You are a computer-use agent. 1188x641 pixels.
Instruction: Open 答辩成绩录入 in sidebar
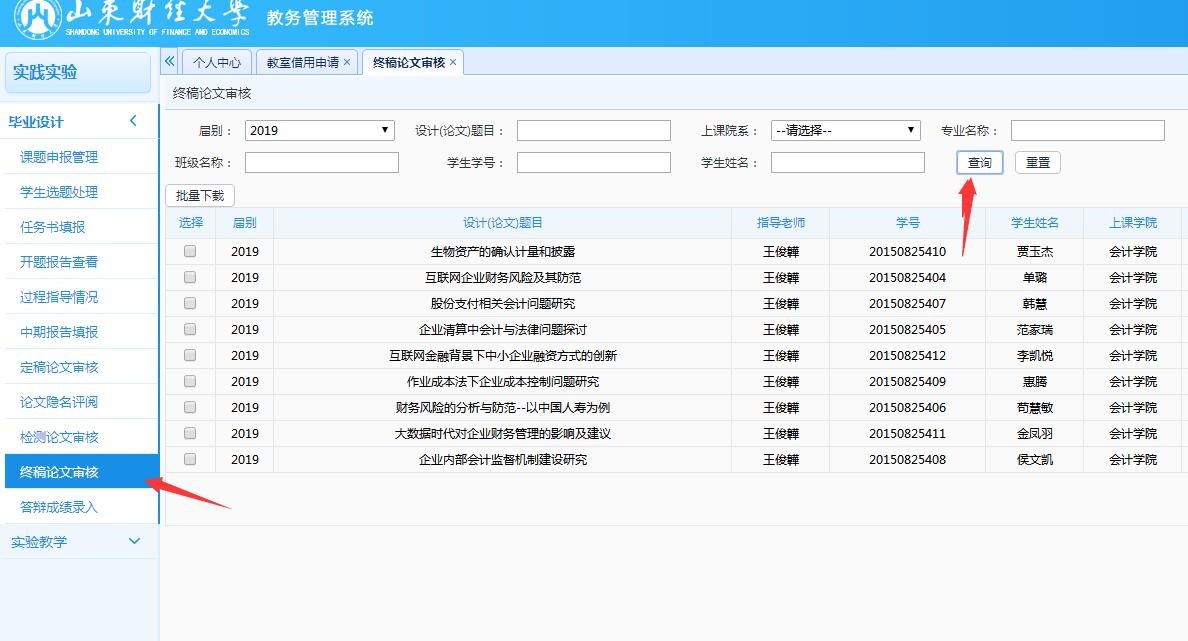(59, 507)
